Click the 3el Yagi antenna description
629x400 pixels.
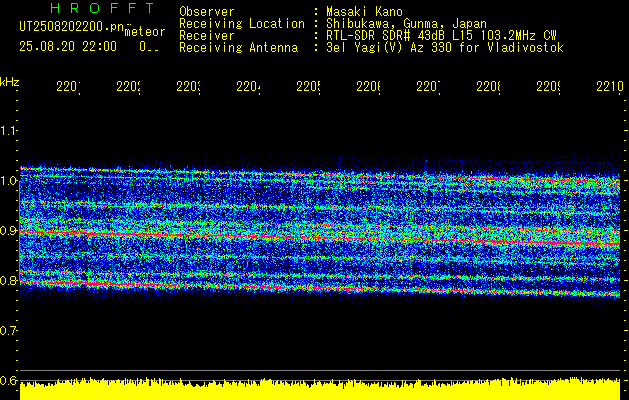[x=445, y=48]
